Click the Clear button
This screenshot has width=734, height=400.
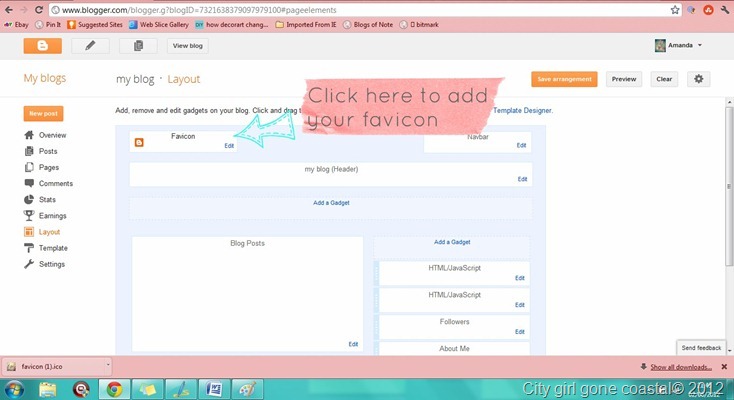tap(664, 79)
